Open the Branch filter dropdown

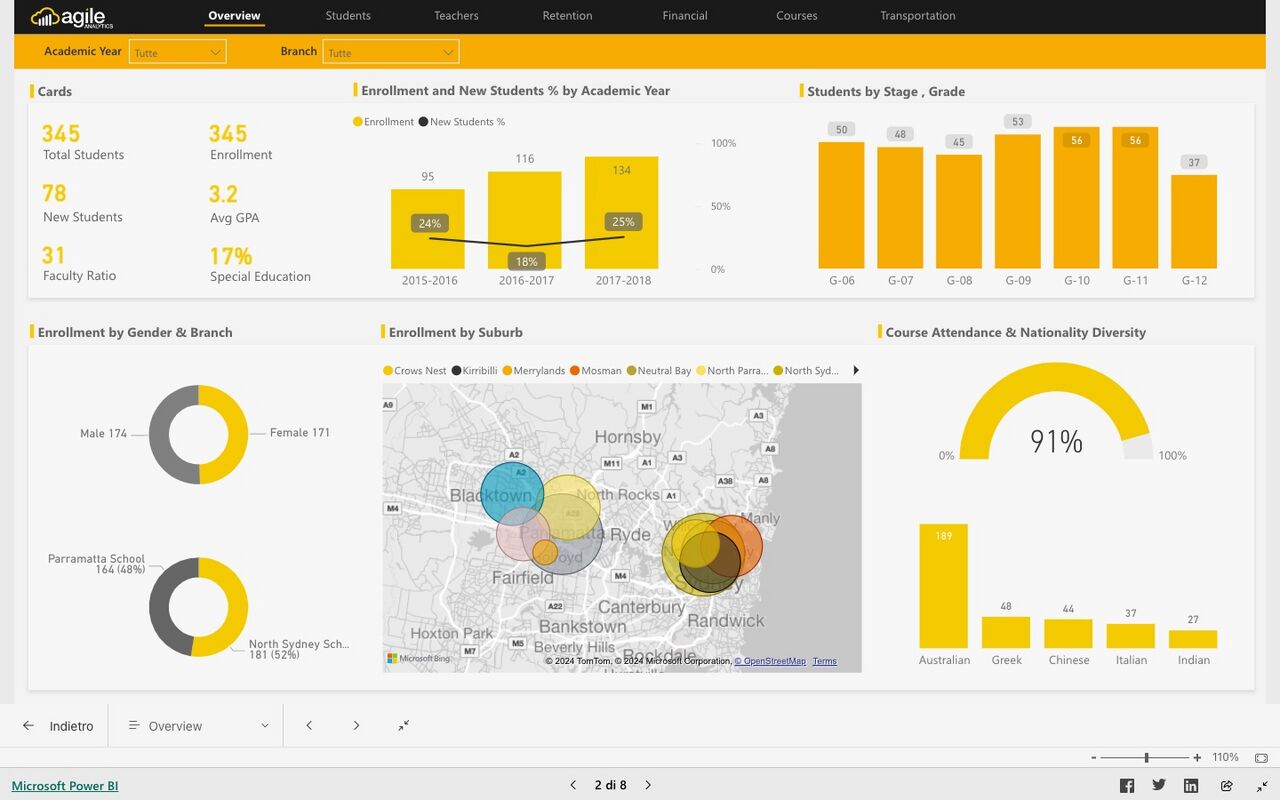tap(390, 50)
